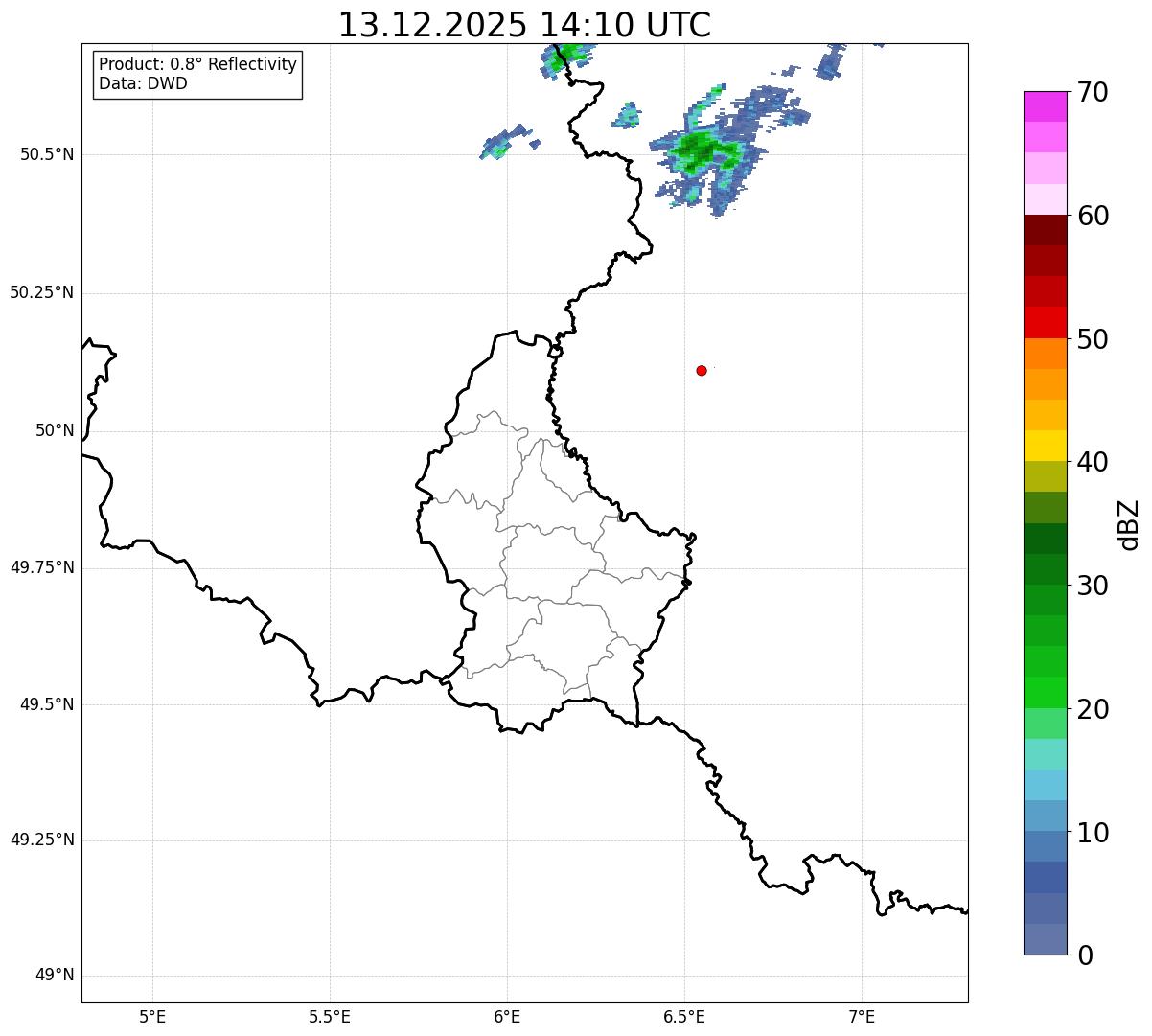Click the 10 dBZ colorbar tick label
Screen dimensions: 1152x1036
pos(1093,832)
